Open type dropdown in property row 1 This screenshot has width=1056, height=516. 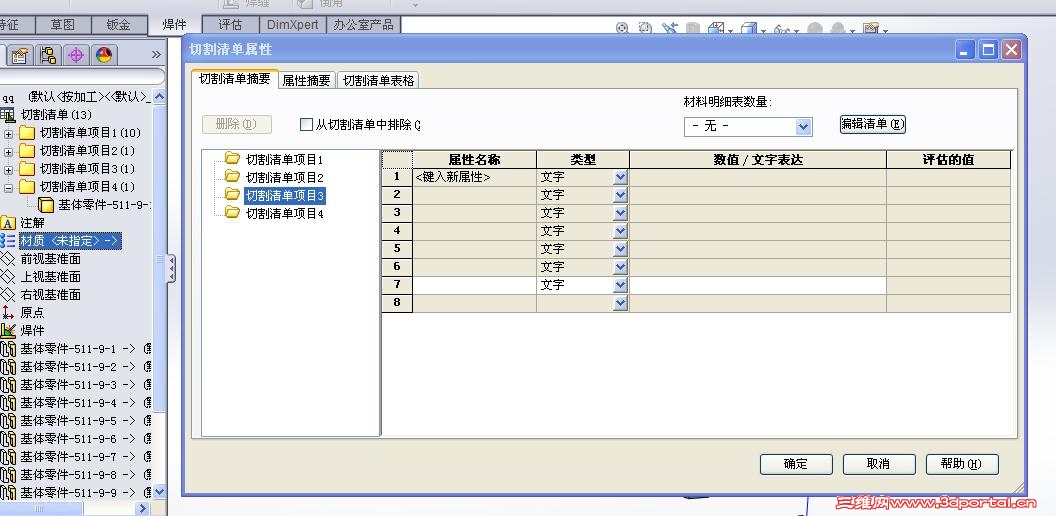click(620, 177)
